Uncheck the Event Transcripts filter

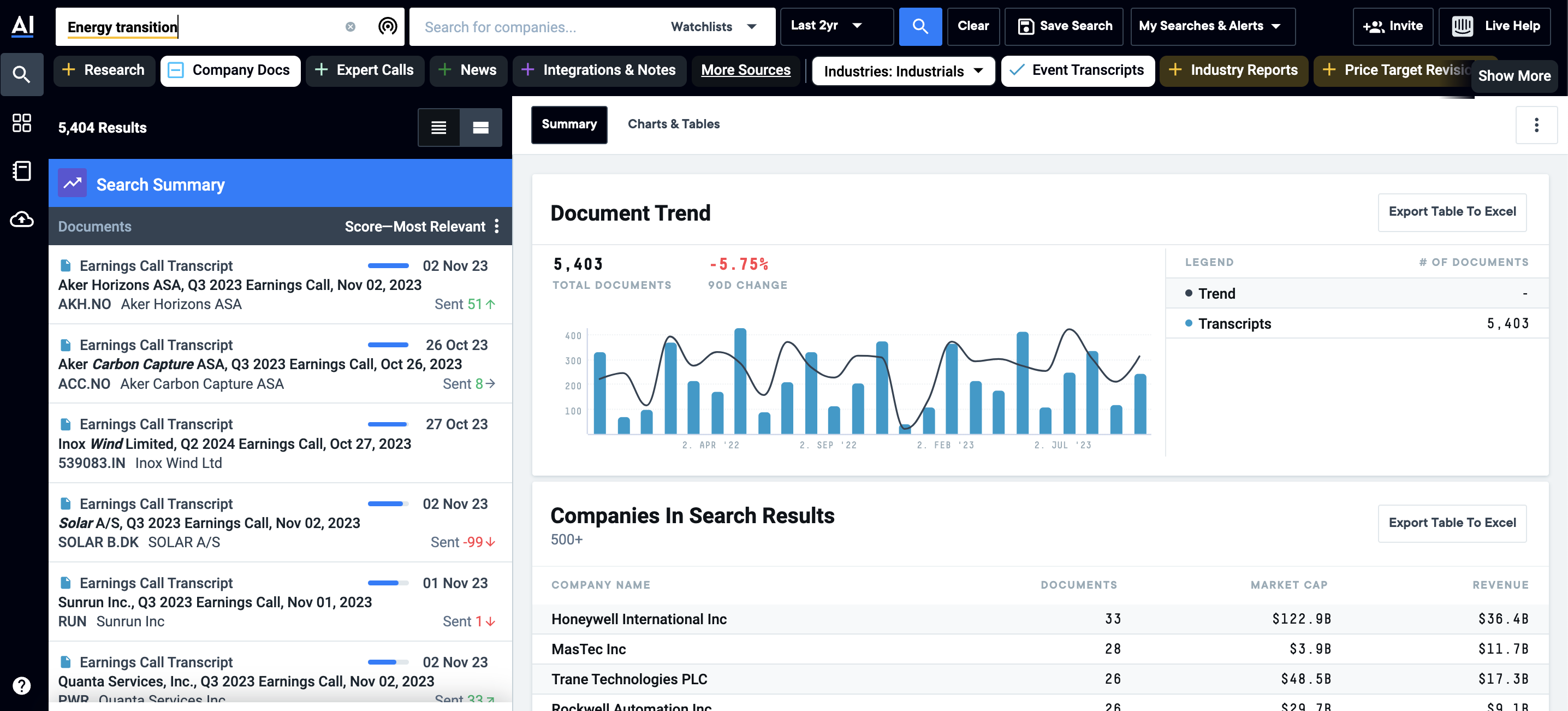click(x=1077, y=70)
